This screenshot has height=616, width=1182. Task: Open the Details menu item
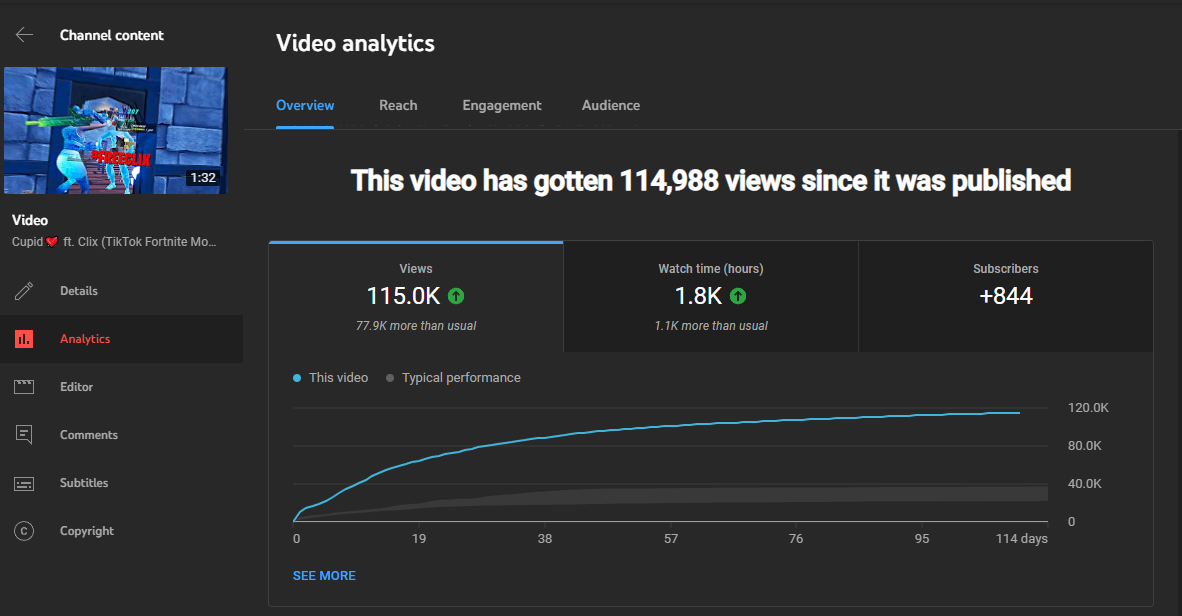pos(78,291)
